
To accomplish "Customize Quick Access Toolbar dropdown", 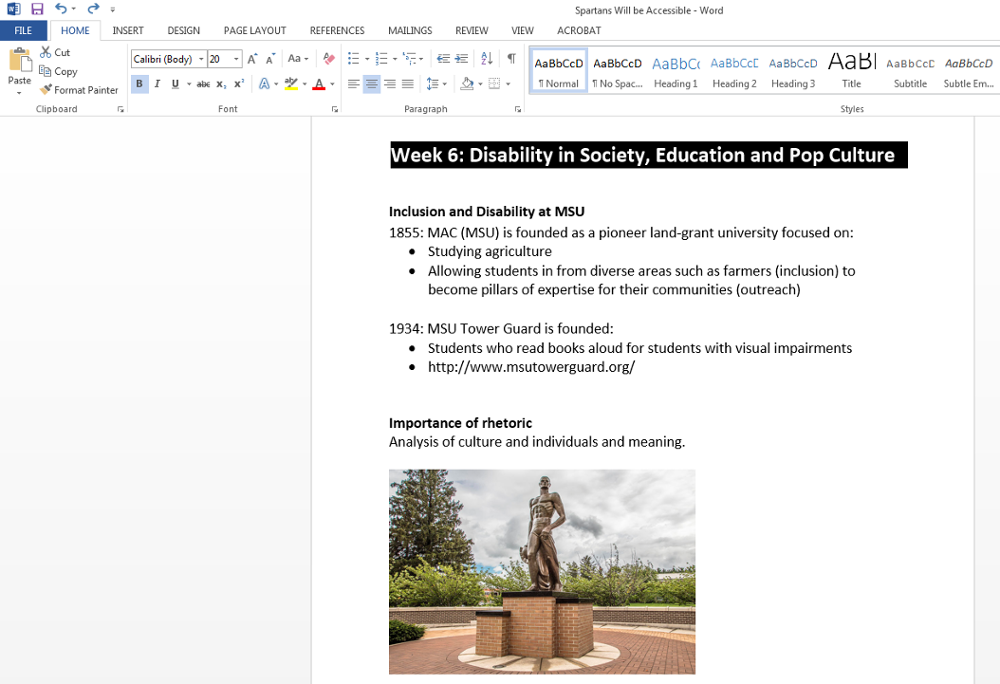I will click(x=113, y=10).
